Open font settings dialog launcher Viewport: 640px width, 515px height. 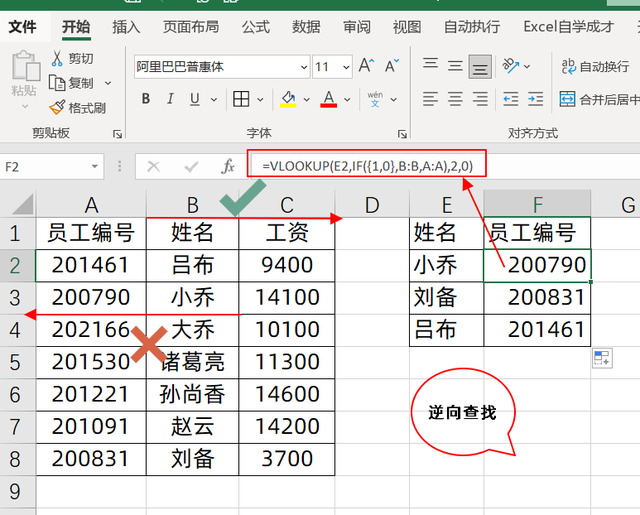tap(402, 134)
